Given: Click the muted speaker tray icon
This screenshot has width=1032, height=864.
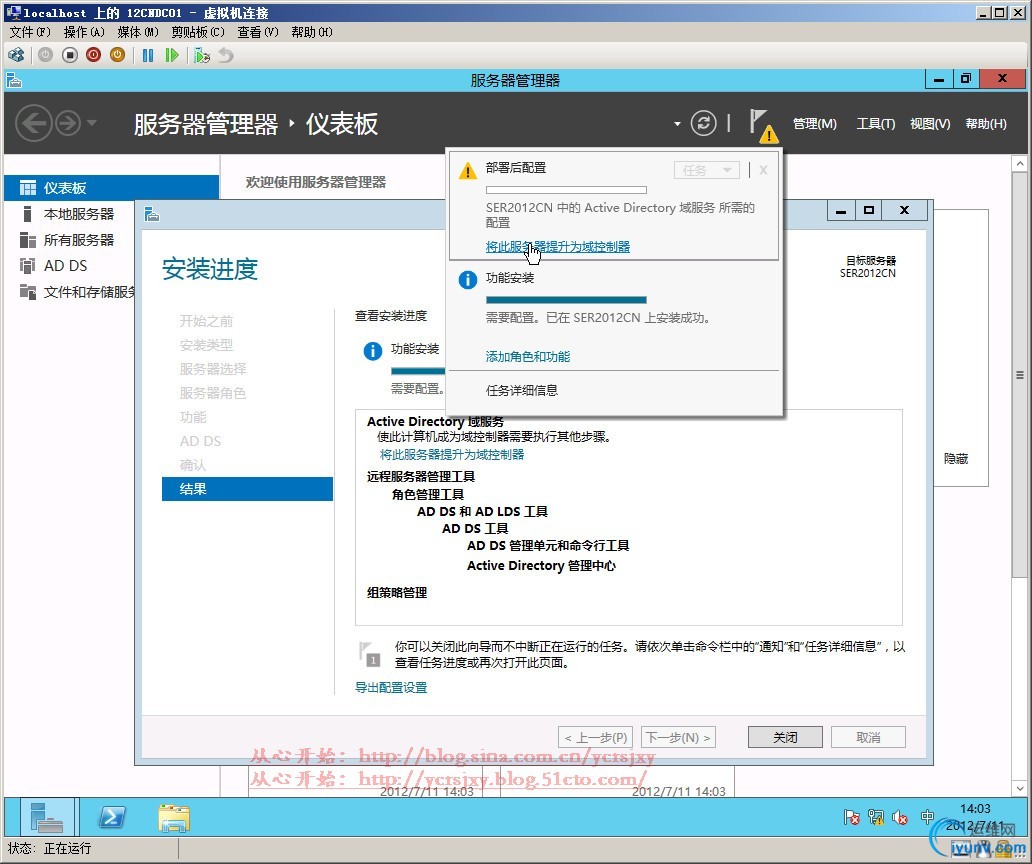Looking at the screenshot, I should (900, 817).
